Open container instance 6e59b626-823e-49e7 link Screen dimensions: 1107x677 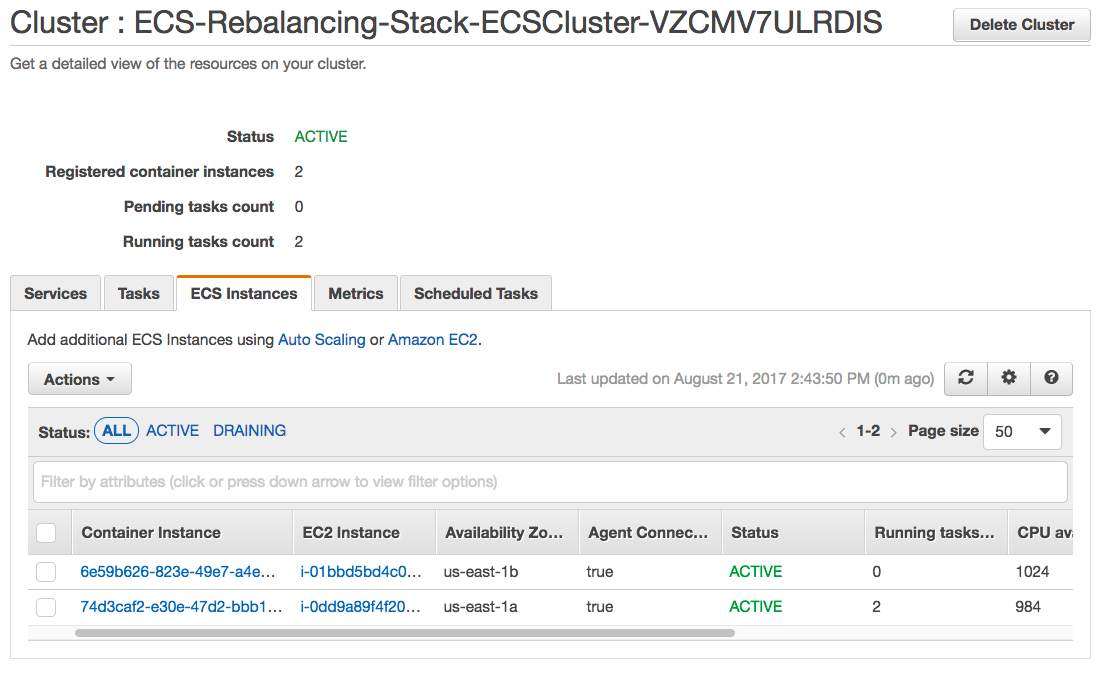(178, 572)
